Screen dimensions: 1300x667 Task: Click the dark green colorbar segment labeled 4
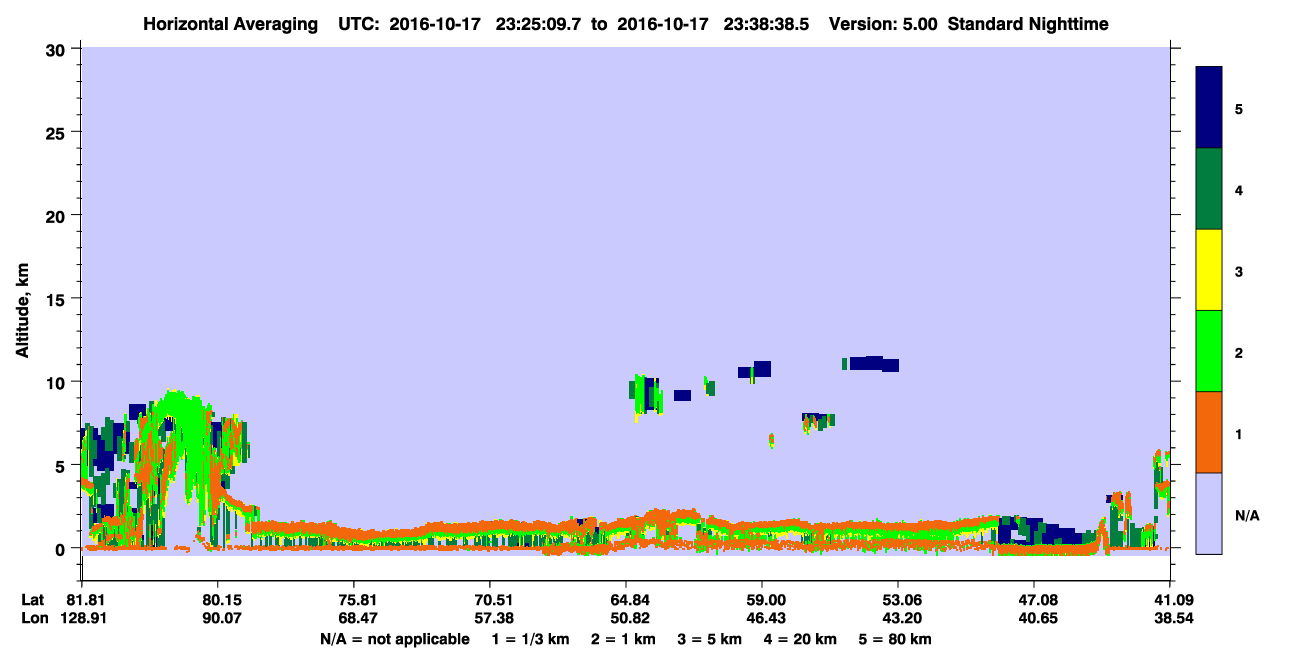point(1209,189)
